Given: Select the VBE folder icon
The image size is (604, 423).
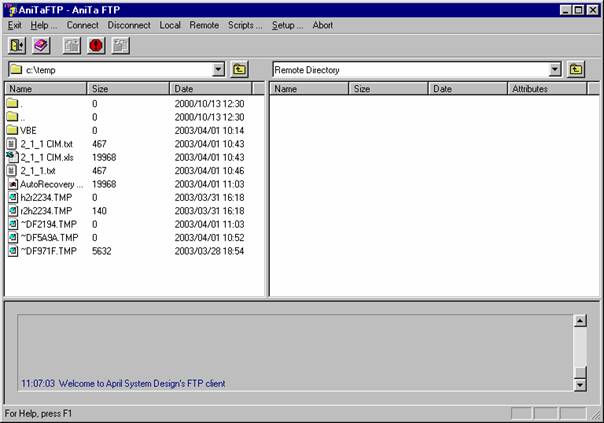Looking at the screenshot, I should [x=12, y=130].
